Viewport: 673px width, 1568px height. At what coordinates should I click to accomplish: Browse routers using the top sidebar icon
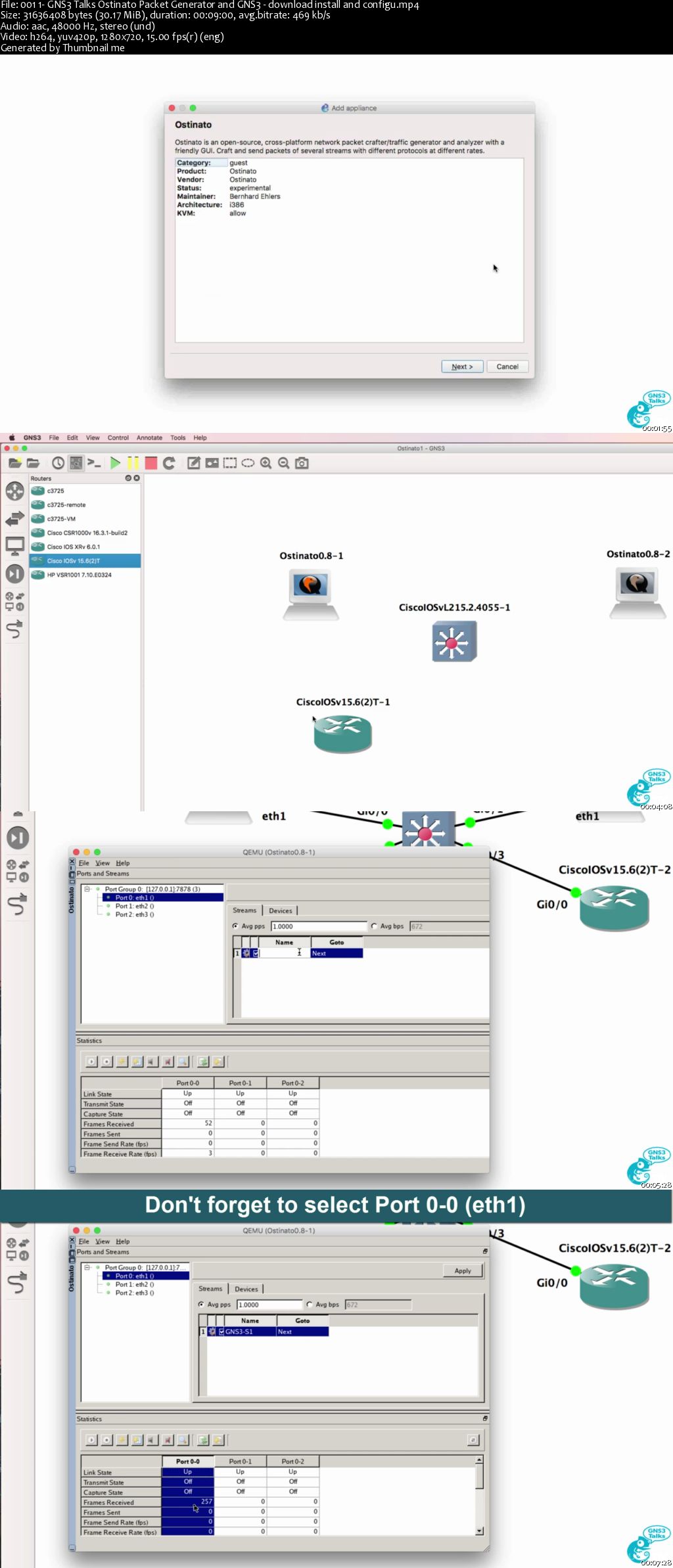(14, 491)
